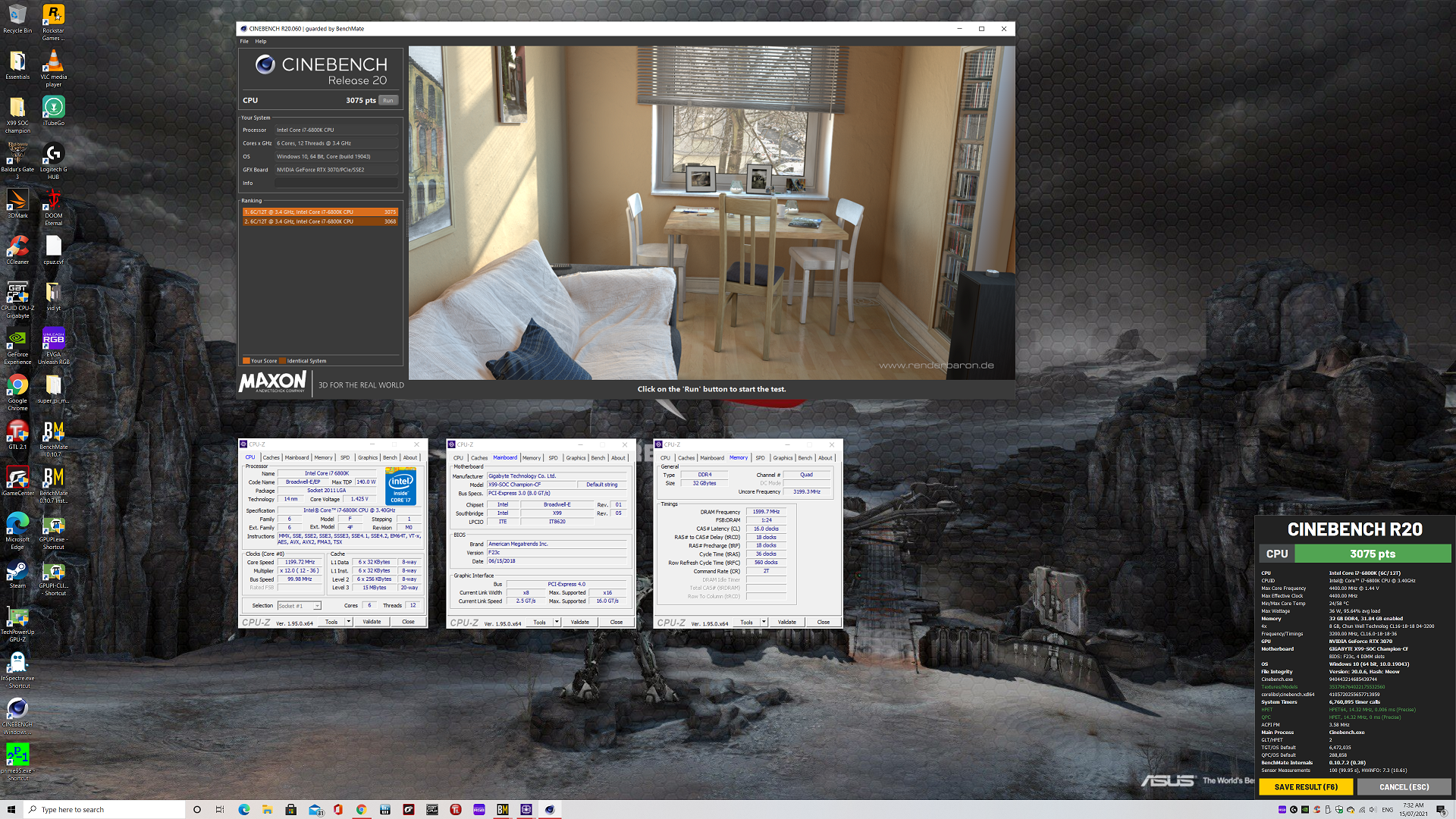The width and height of the screenshot is (1456, 819).
Task: Open Memory tab in first CPU-Z window
Action: [324, 457]
